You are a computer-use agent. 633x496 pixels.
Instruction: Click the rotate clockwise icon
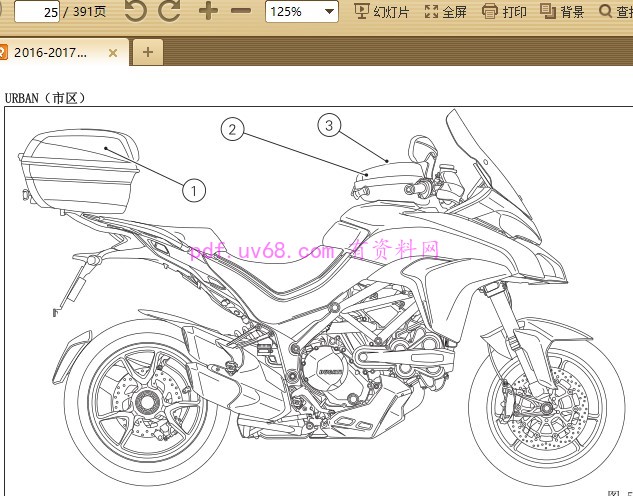(170, 12)
